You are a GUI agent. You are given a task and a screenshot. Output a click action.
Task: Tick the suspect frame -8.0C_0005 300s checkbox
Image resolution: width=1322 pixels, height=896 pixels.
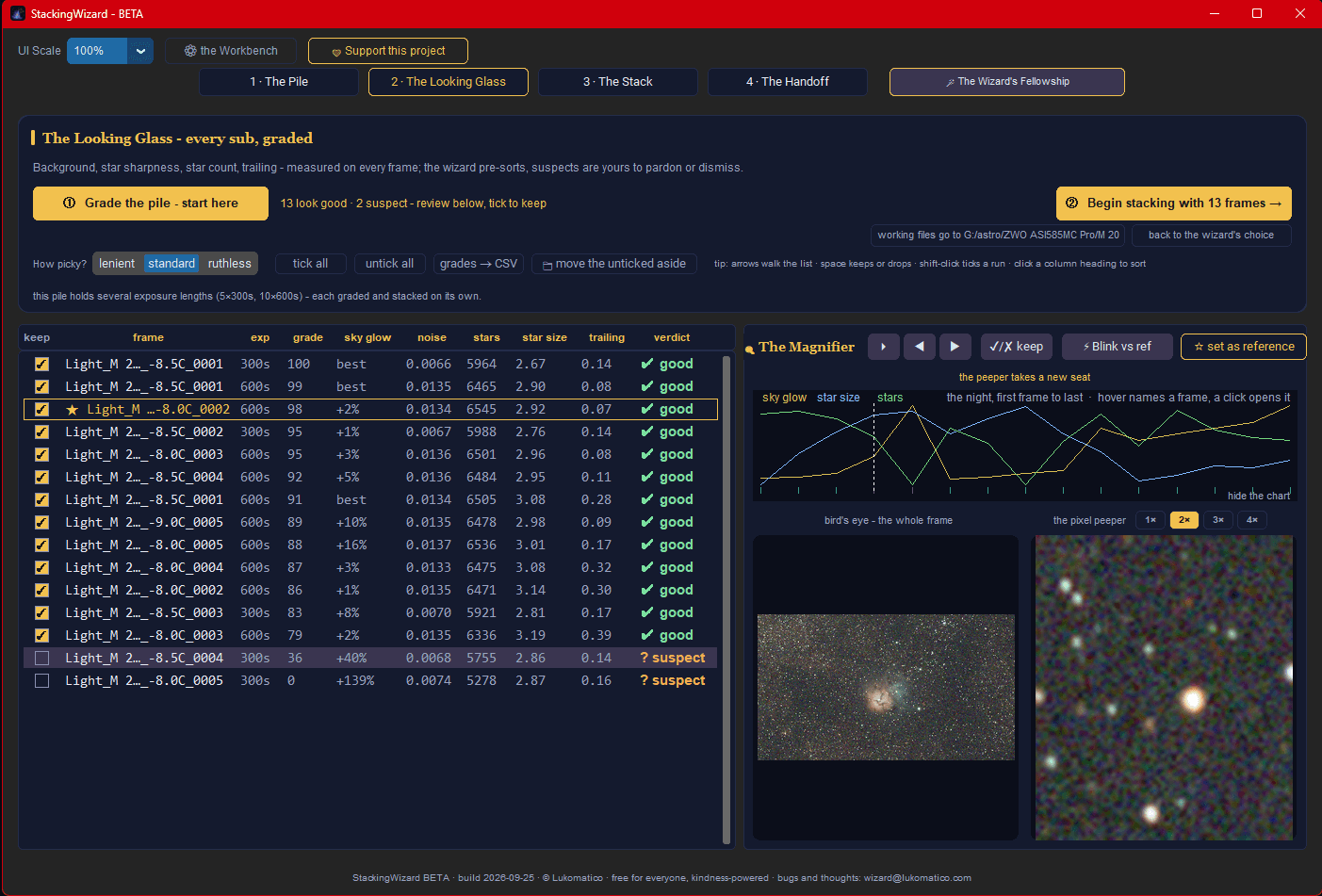pos(41,680)
